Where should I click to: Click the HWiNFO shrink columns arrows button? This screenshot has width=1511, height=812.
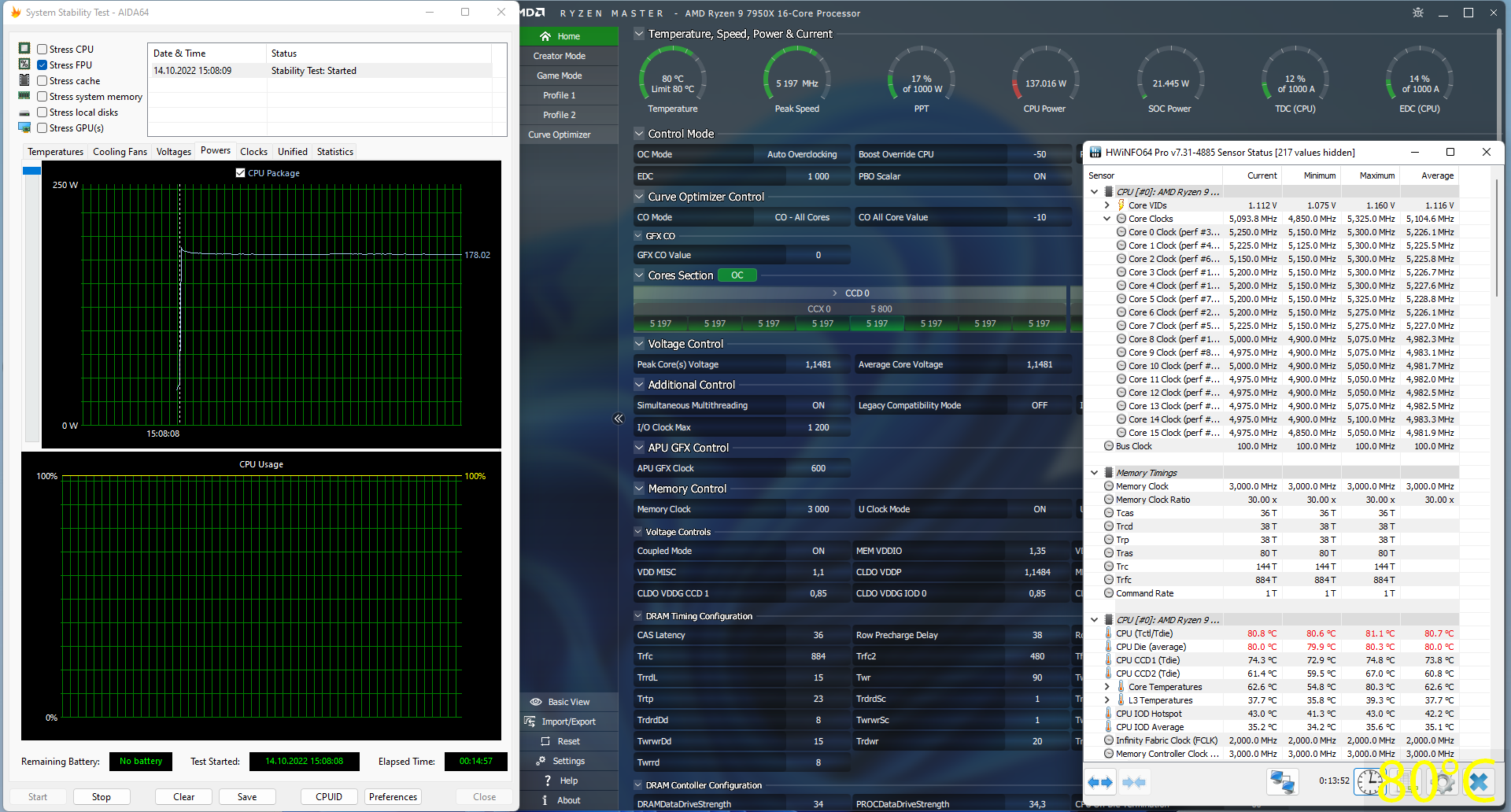(x=1133, y=782)
